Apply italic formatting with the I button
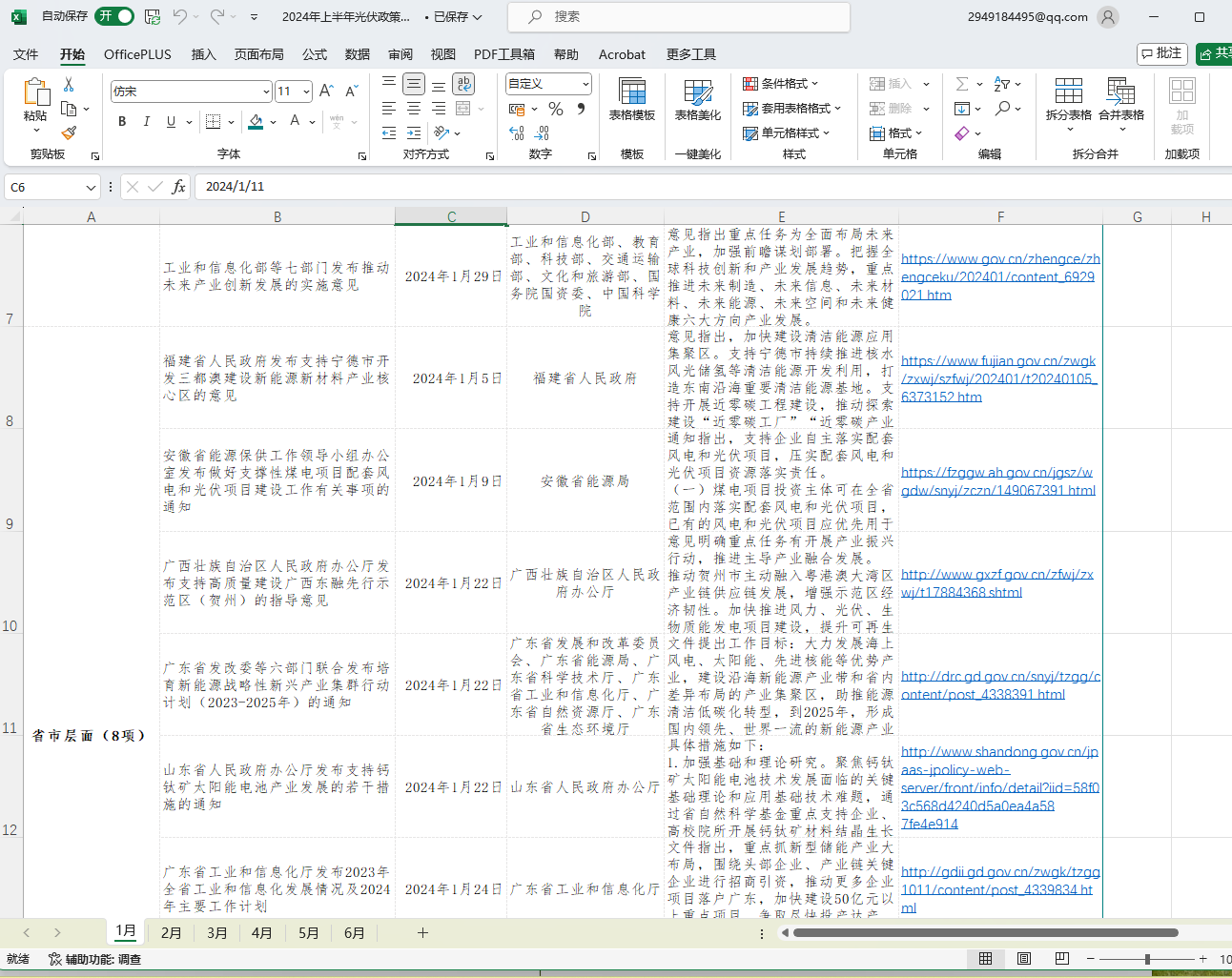This screenshot has height=978, width=1232. point(146,121)
